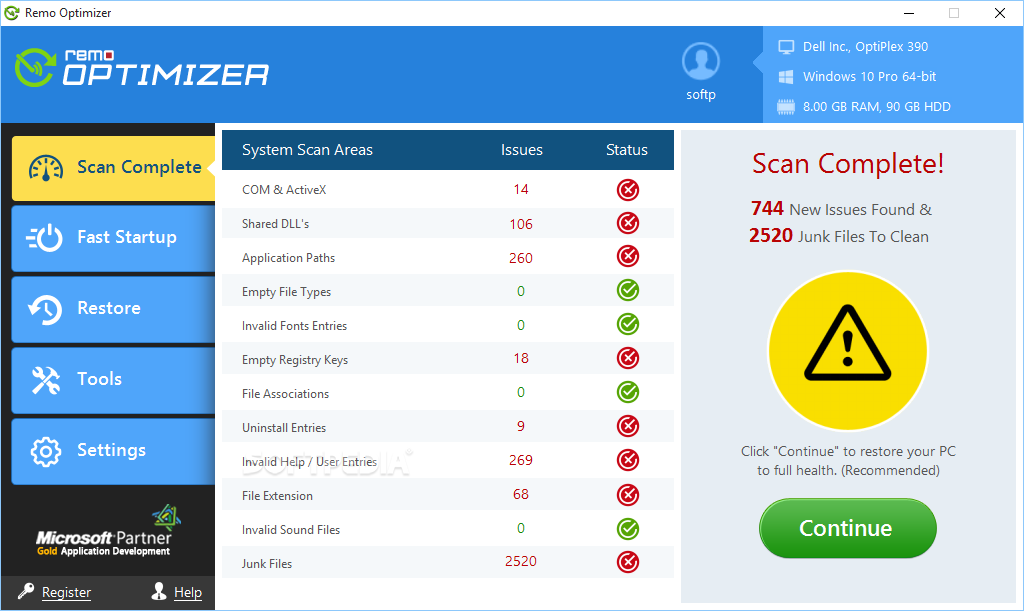The image size is (1024, 611).
Task: Click the Issues column header
Action: 521,150
